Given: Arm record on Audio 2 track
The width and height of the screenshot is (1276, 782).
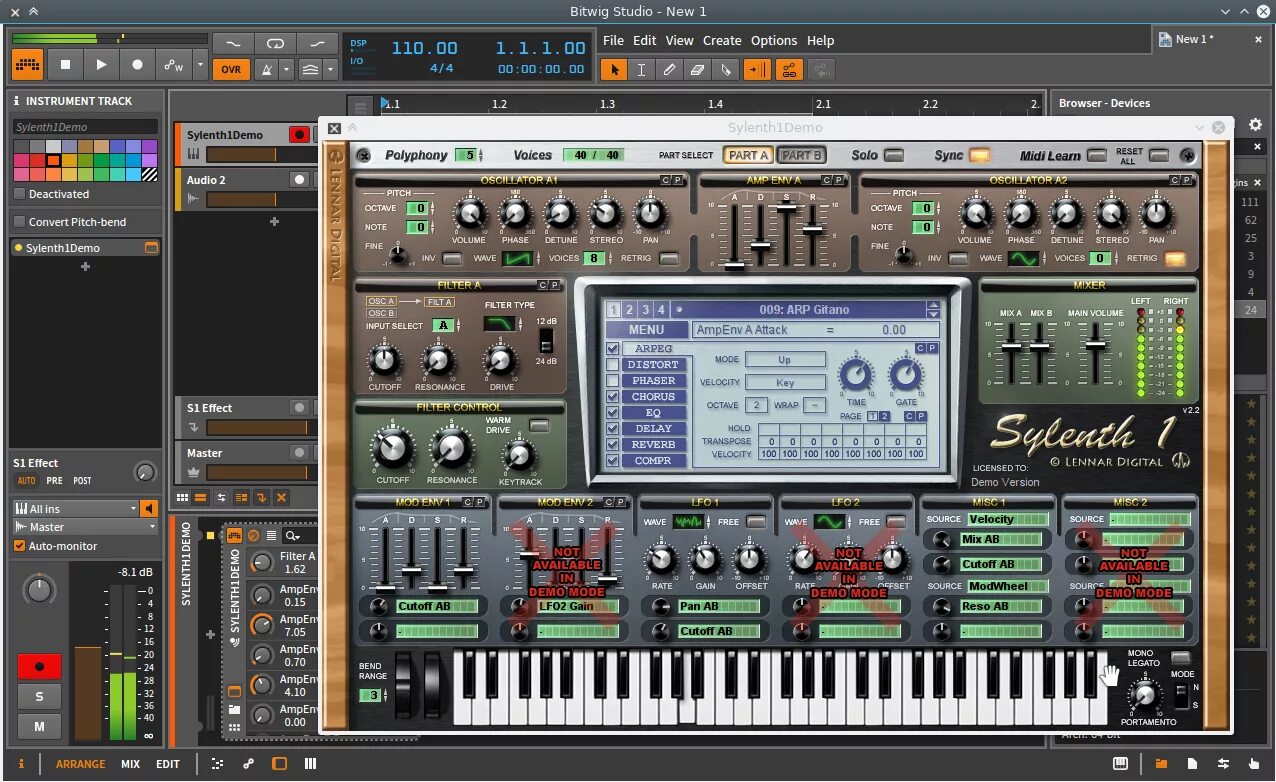Looking at the screenshot, I should coord(298,179).
